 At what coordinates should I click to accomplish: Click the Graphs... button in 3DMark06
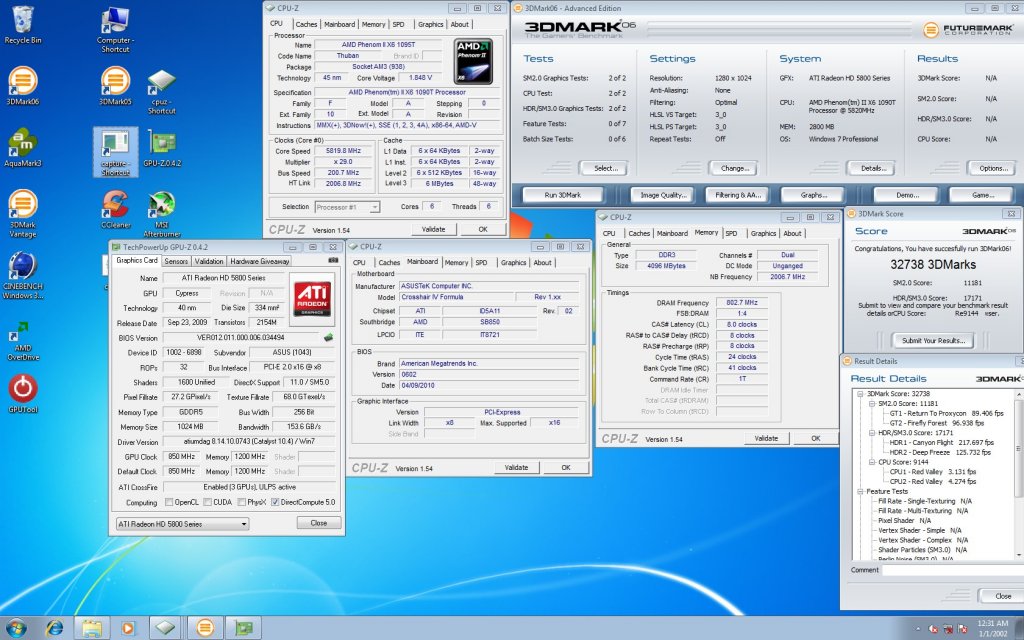(x=814, y=195)
